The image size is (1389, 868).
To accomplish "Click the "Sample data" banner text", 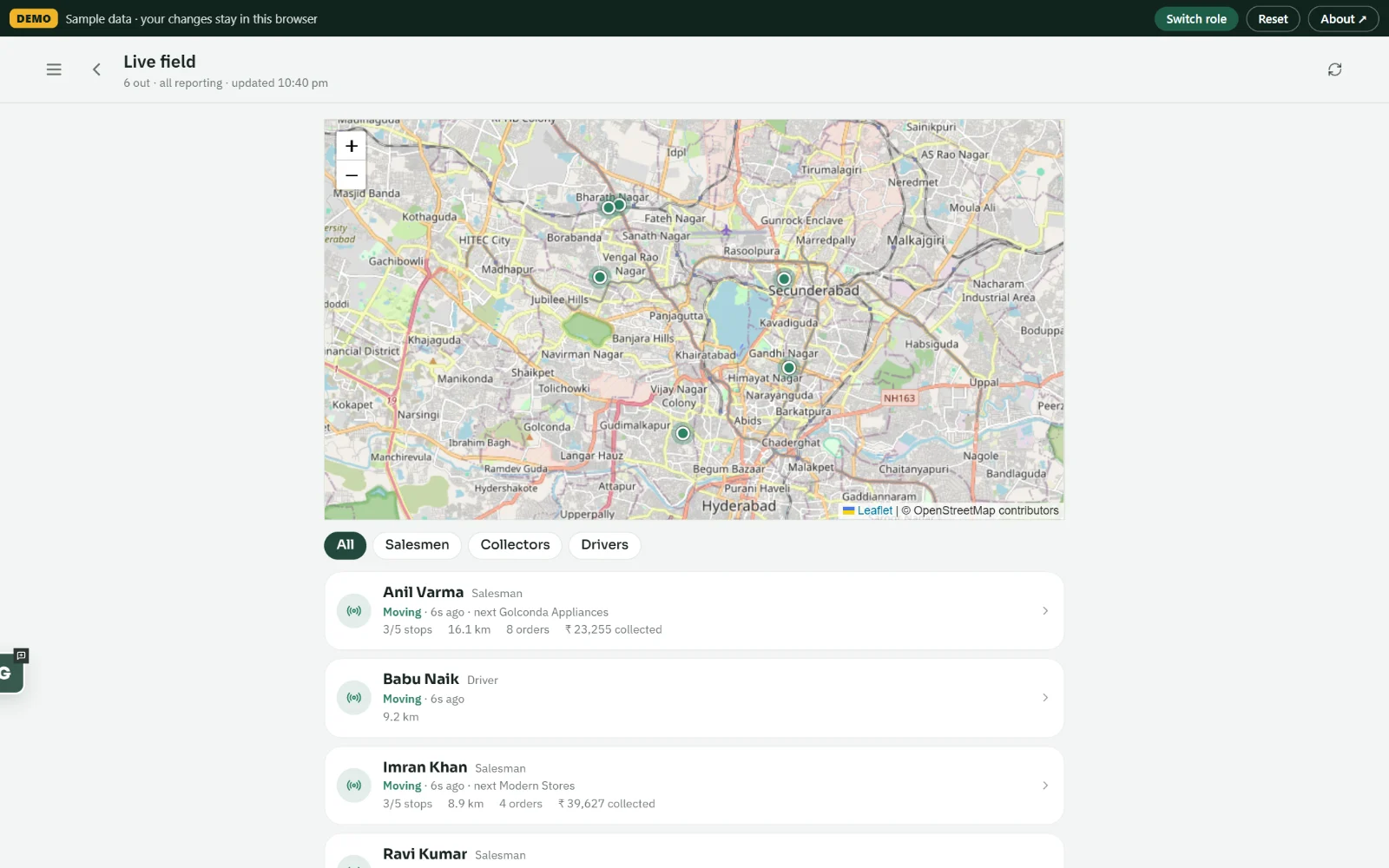I will (192, 19).
